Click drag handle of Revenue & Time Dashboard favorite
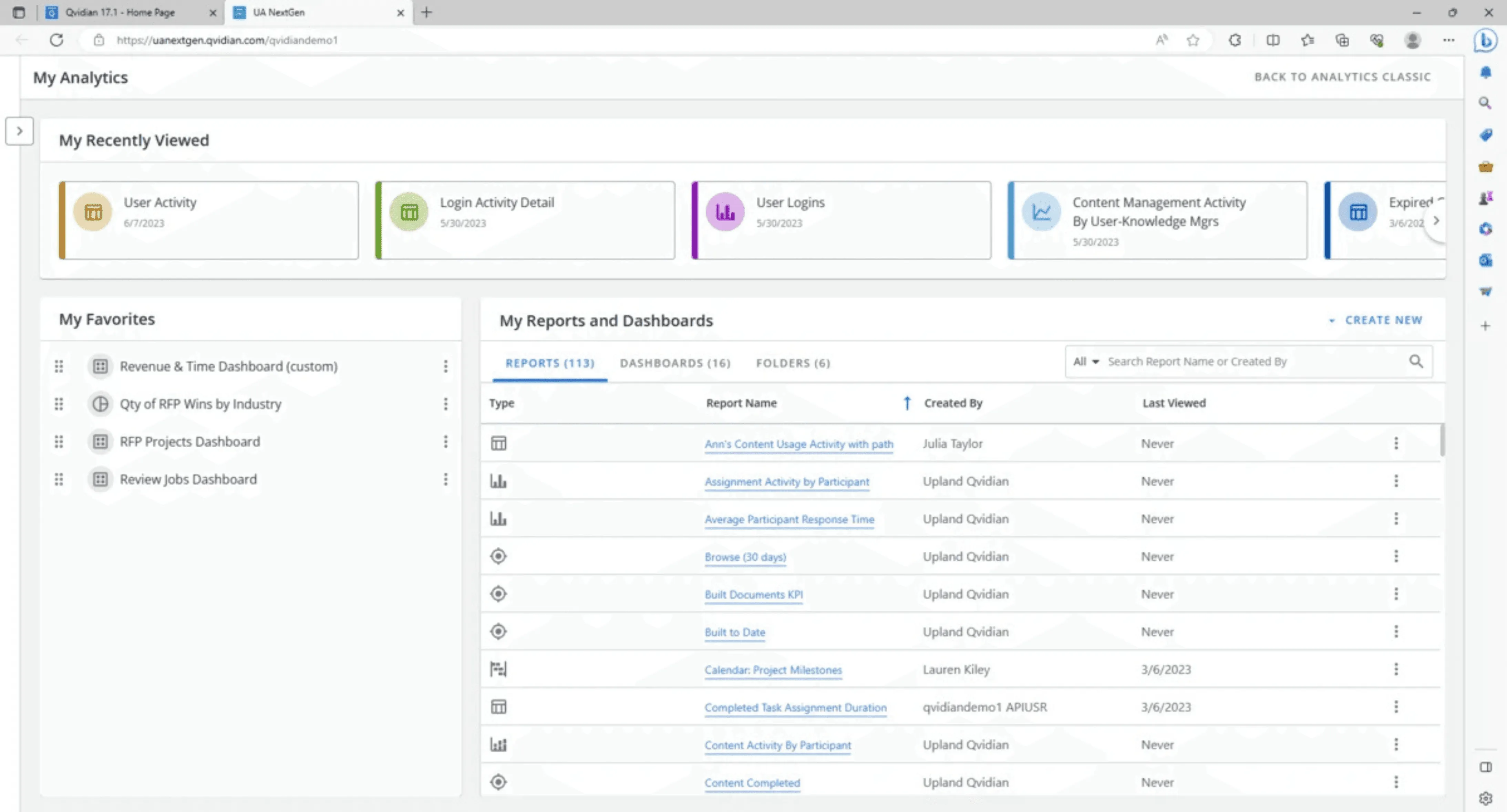Image resolution: width=1507 pixels, height=812 pixels. [x=59, y=366]
